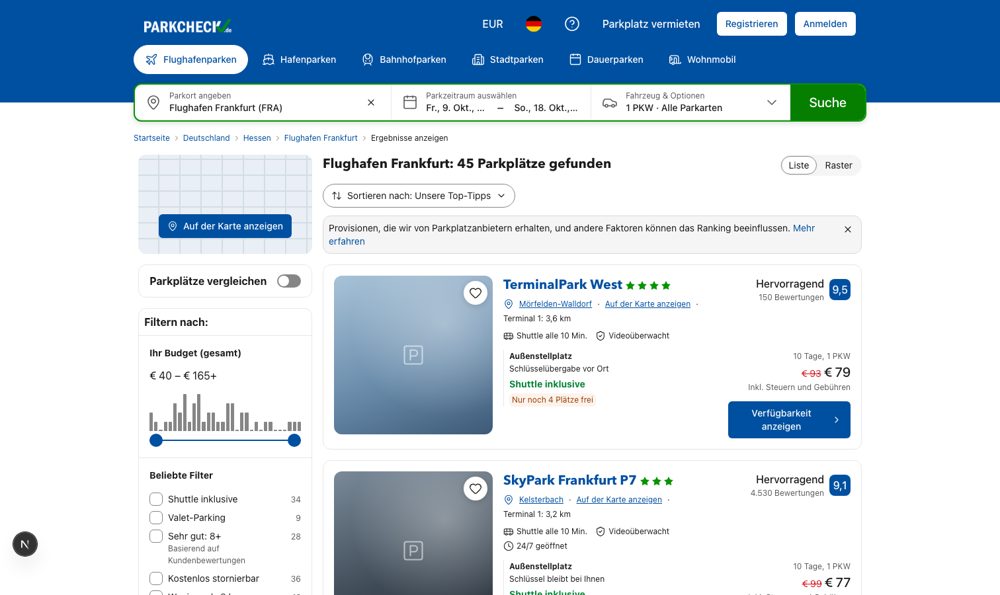Enable the Sehr gut: 8+ filter

(x=156, y=536)
